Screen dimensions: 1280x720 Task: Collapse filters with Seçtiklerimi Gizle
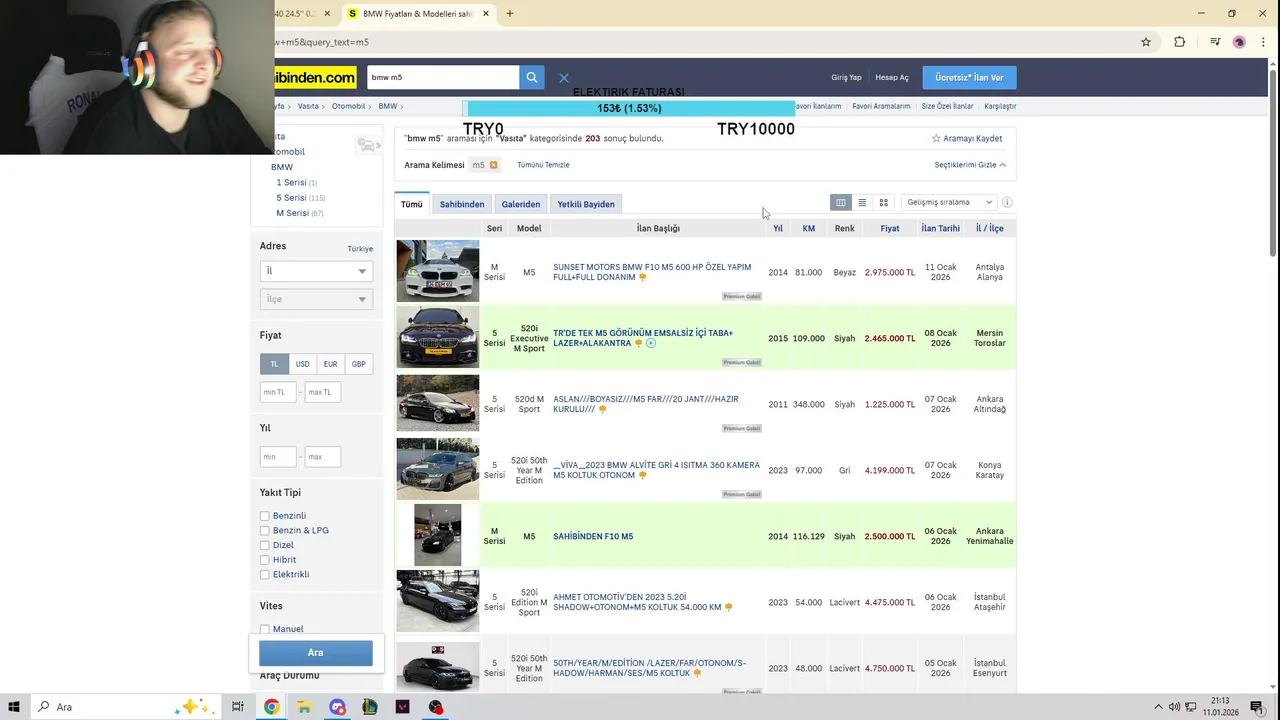click(x=970, y=165)
